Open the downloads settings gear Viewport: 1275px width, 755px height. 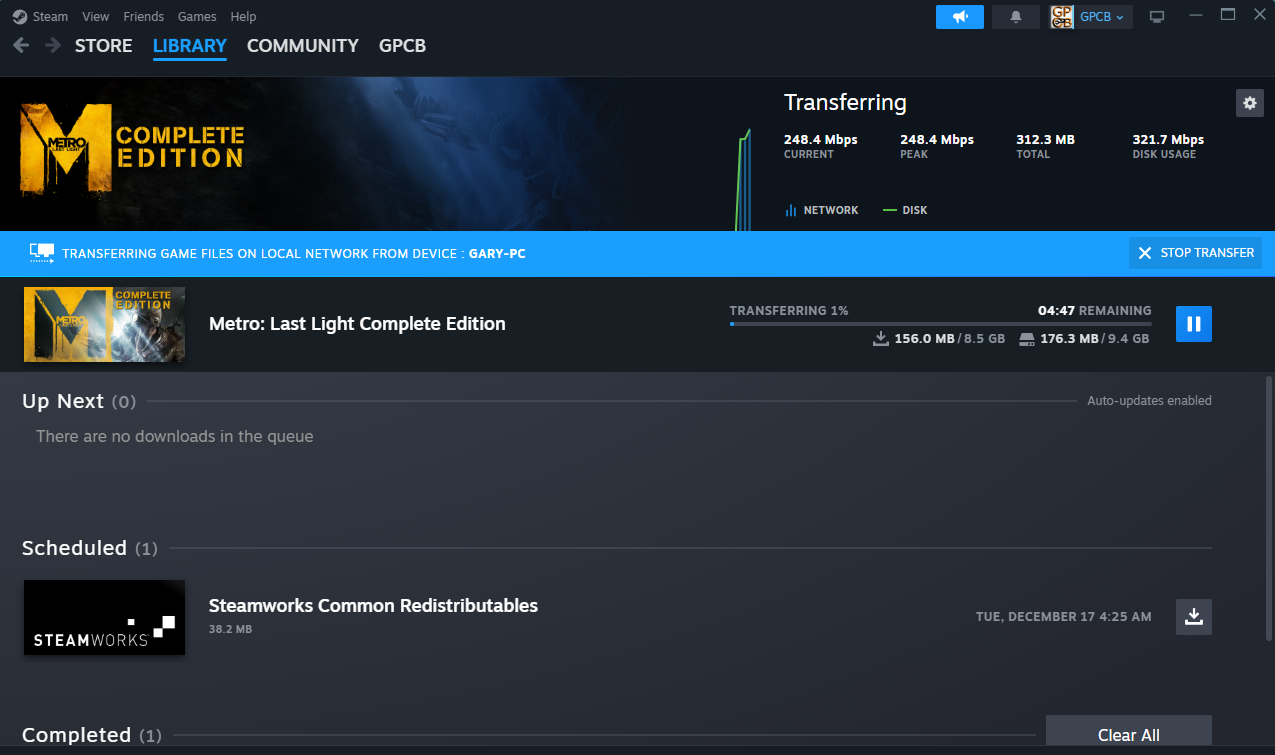coord(1248,102)
